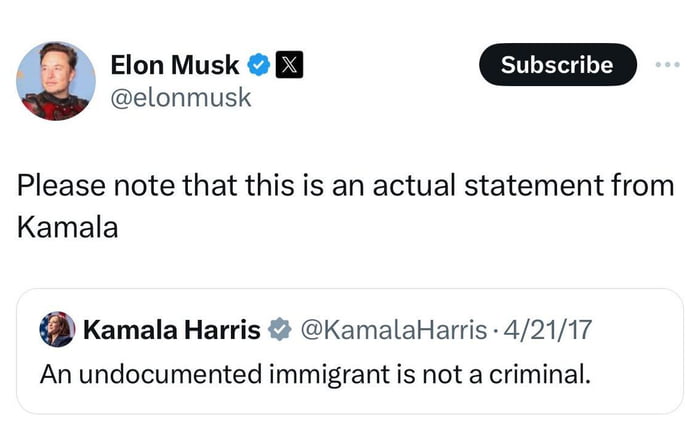Click the Elon Musk display name

click(x=175, y=65)
